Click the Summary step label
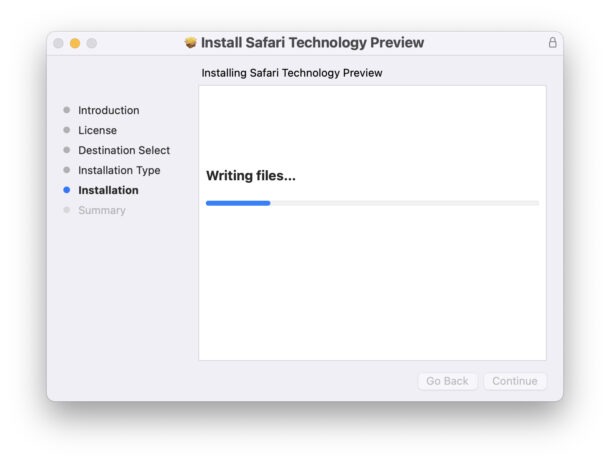This screenshot has height=463, width=610. pyautogui.click(x=102, y=210)
